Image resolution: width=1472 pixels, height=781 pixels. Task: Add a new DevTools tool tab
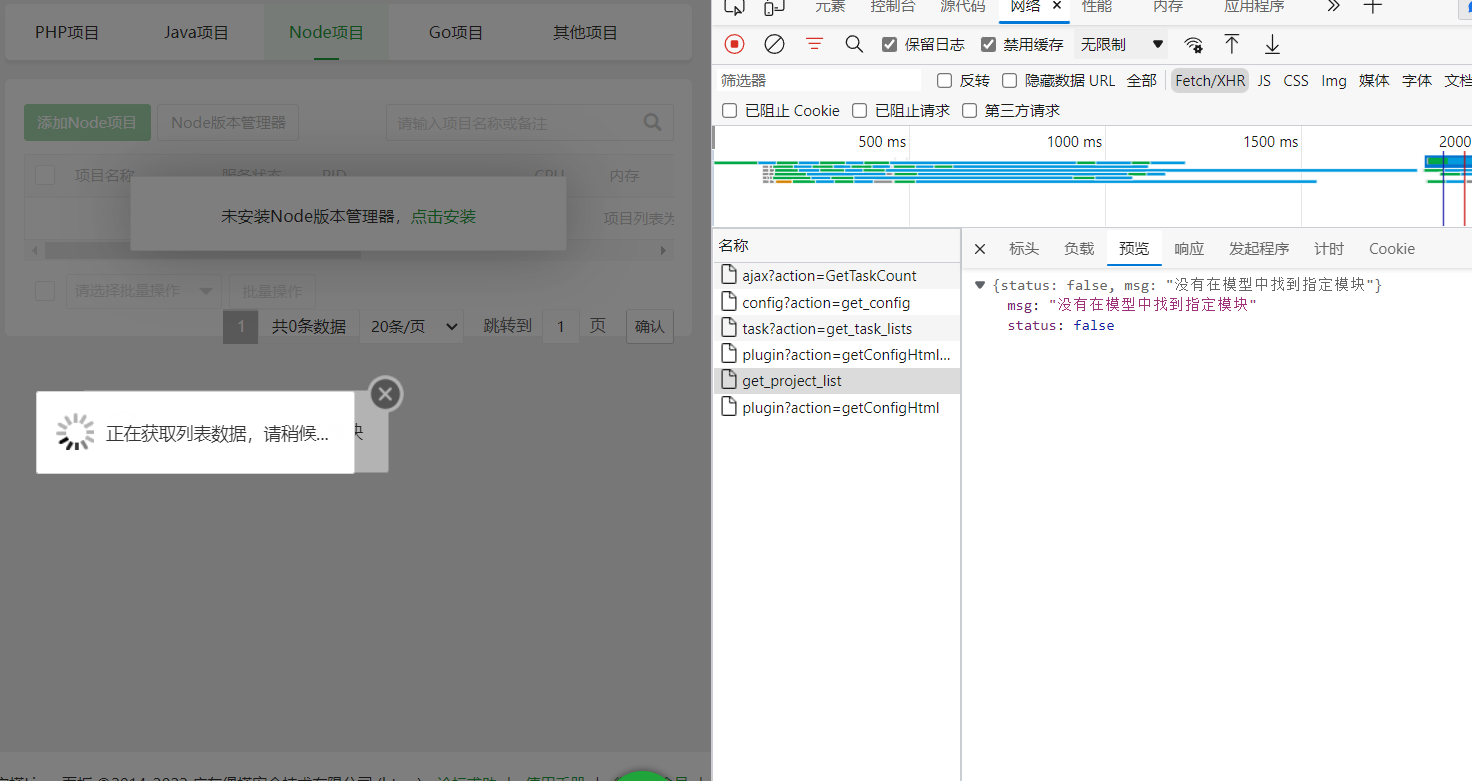[1373, 6]
